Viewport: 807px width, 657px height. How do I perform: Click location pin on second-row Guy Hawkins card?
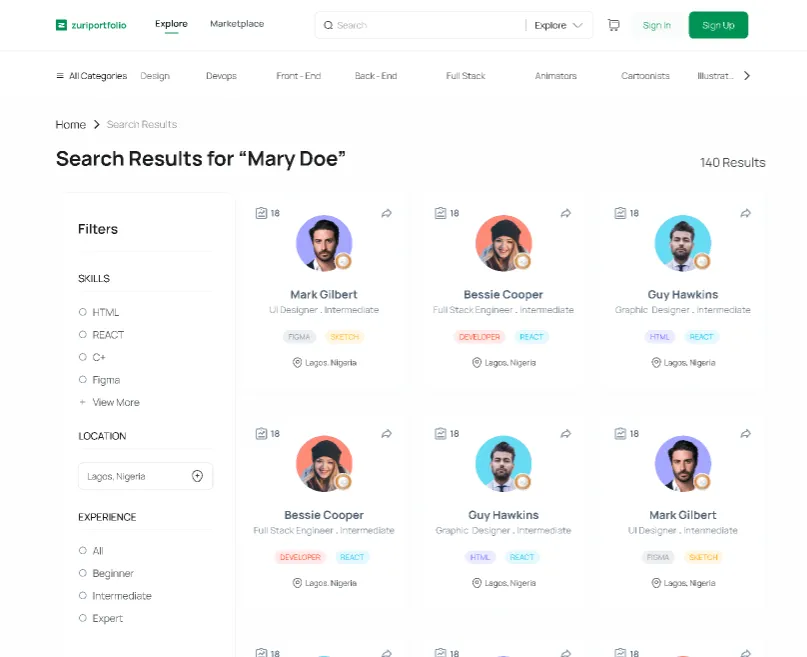[x=477, y=583]
